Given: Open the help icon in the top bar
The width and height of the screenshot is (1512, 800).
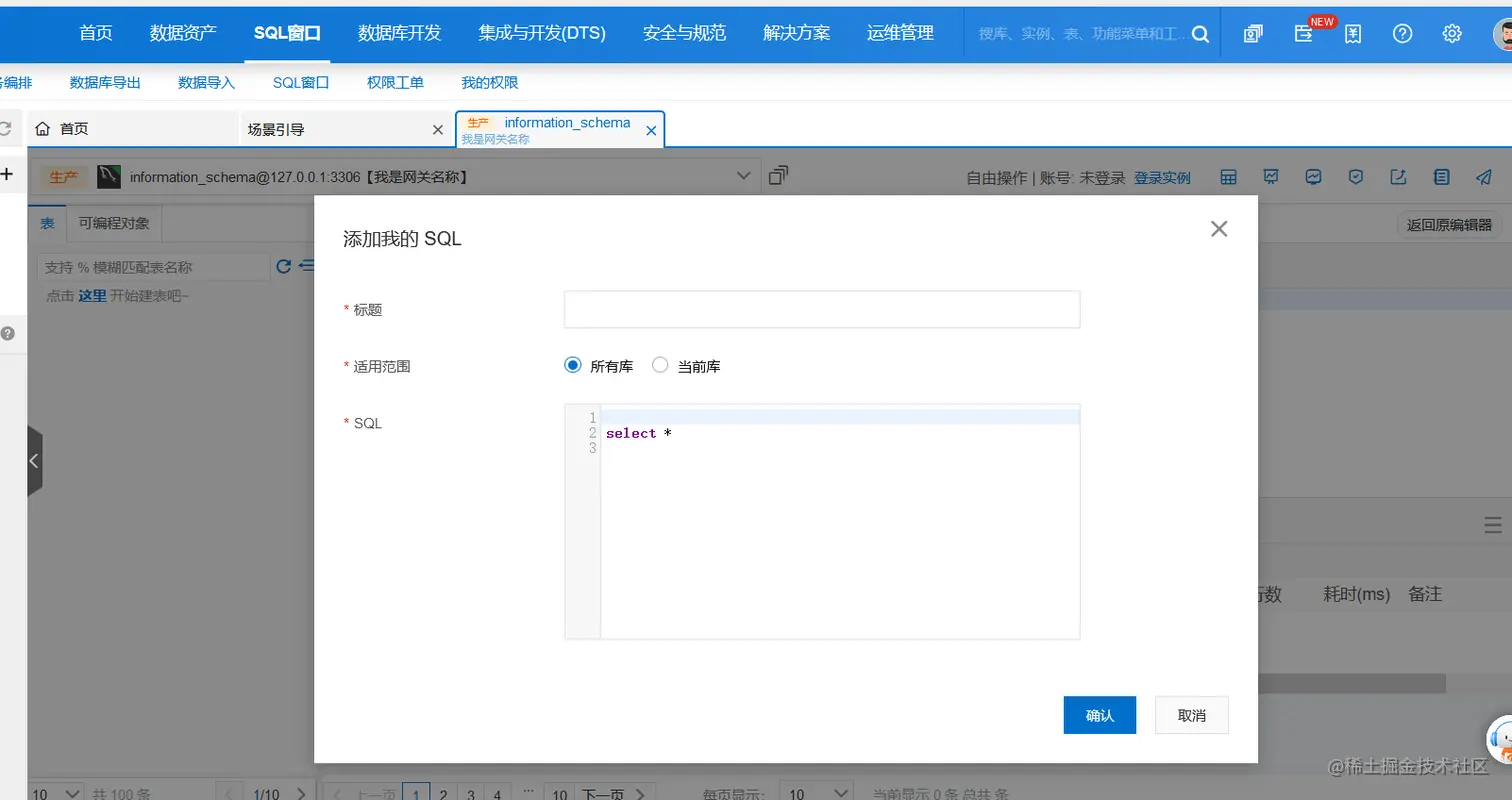Looking at the screenshot, I should 1402,33.
